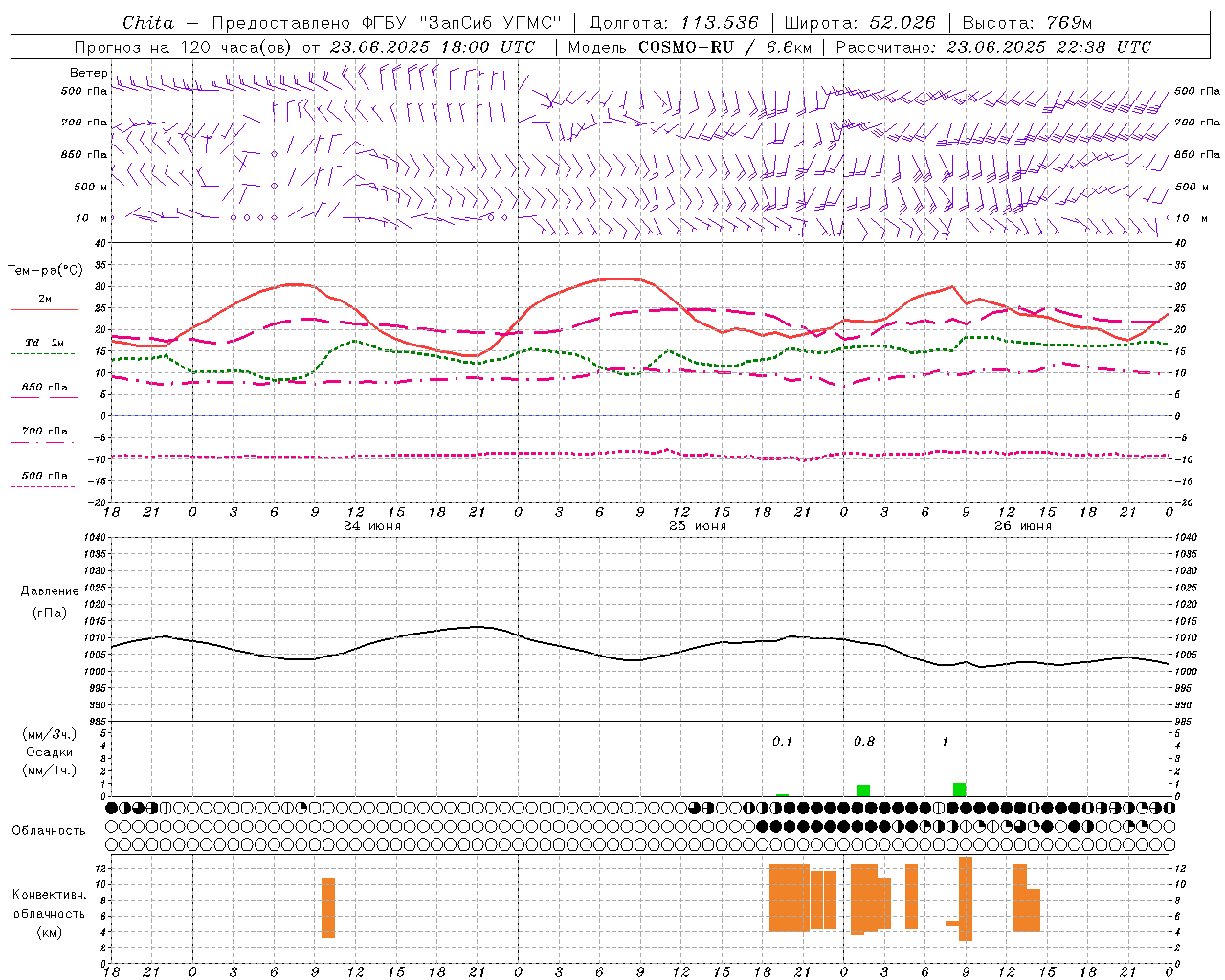The width and height of the screenshot is (1225, 980).
Task: Select the right 850 гПа wind level label
Action: [1197, 154]
